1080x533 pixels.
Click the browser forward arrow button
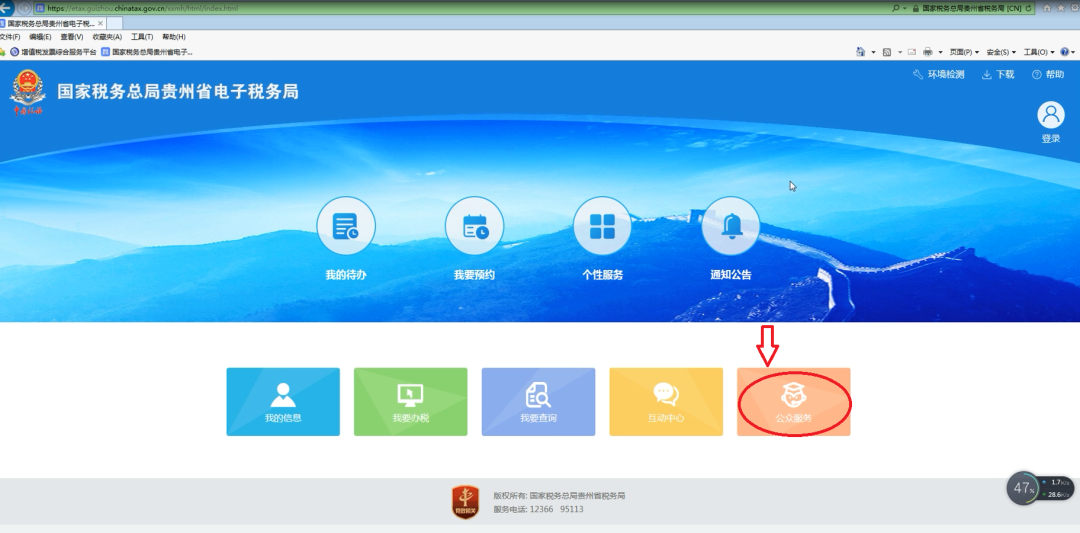25,8
